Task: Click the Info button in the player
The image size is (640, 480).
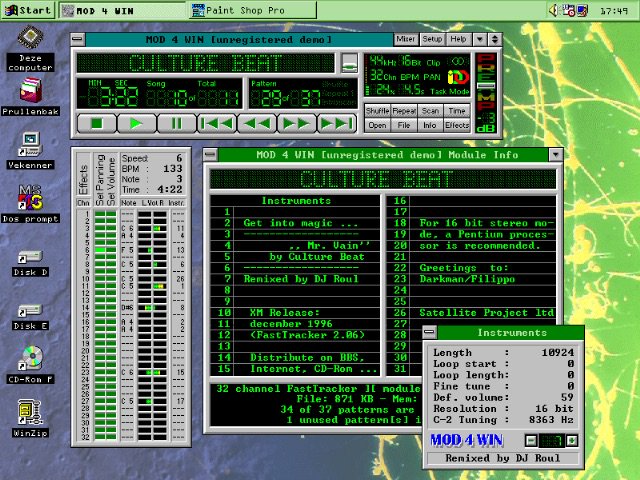Action: (430, 125)
